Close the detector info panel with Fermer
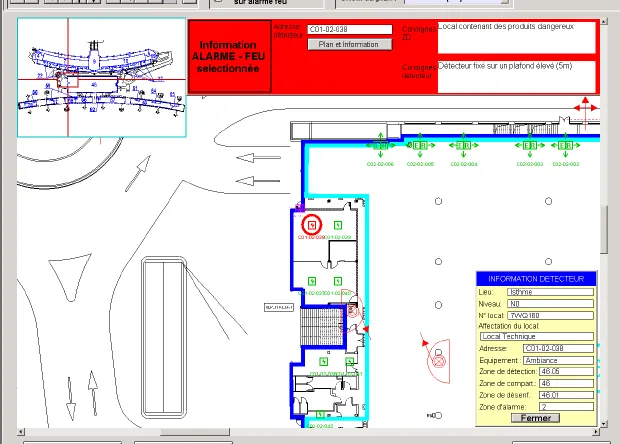Screen dimensions: 620x444 tap(535, 418)
